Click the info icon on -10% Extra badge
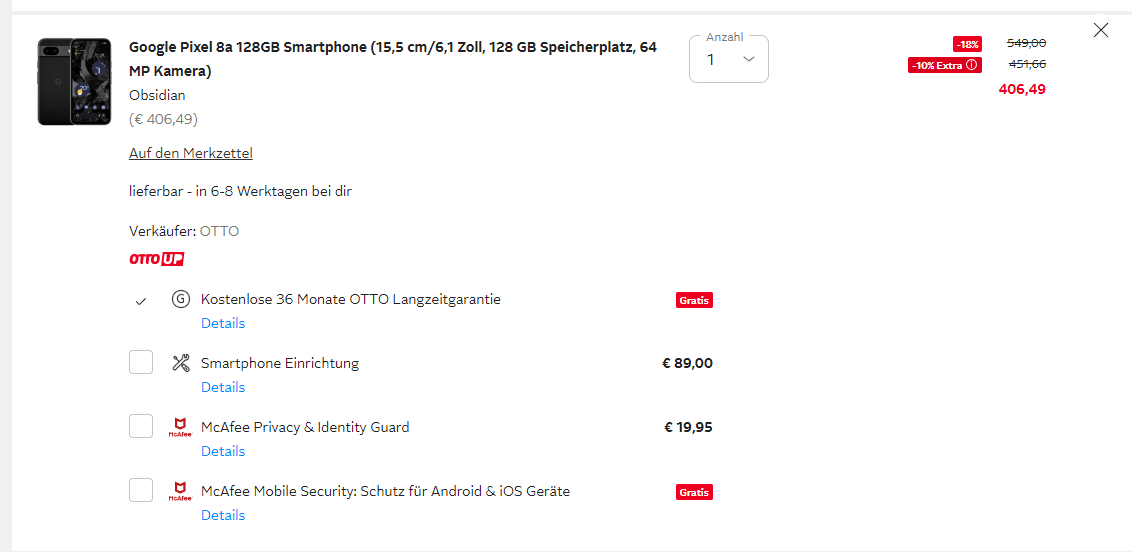Image resolution: width=1132 pixels, height=552 pixels. click(971, 65)
